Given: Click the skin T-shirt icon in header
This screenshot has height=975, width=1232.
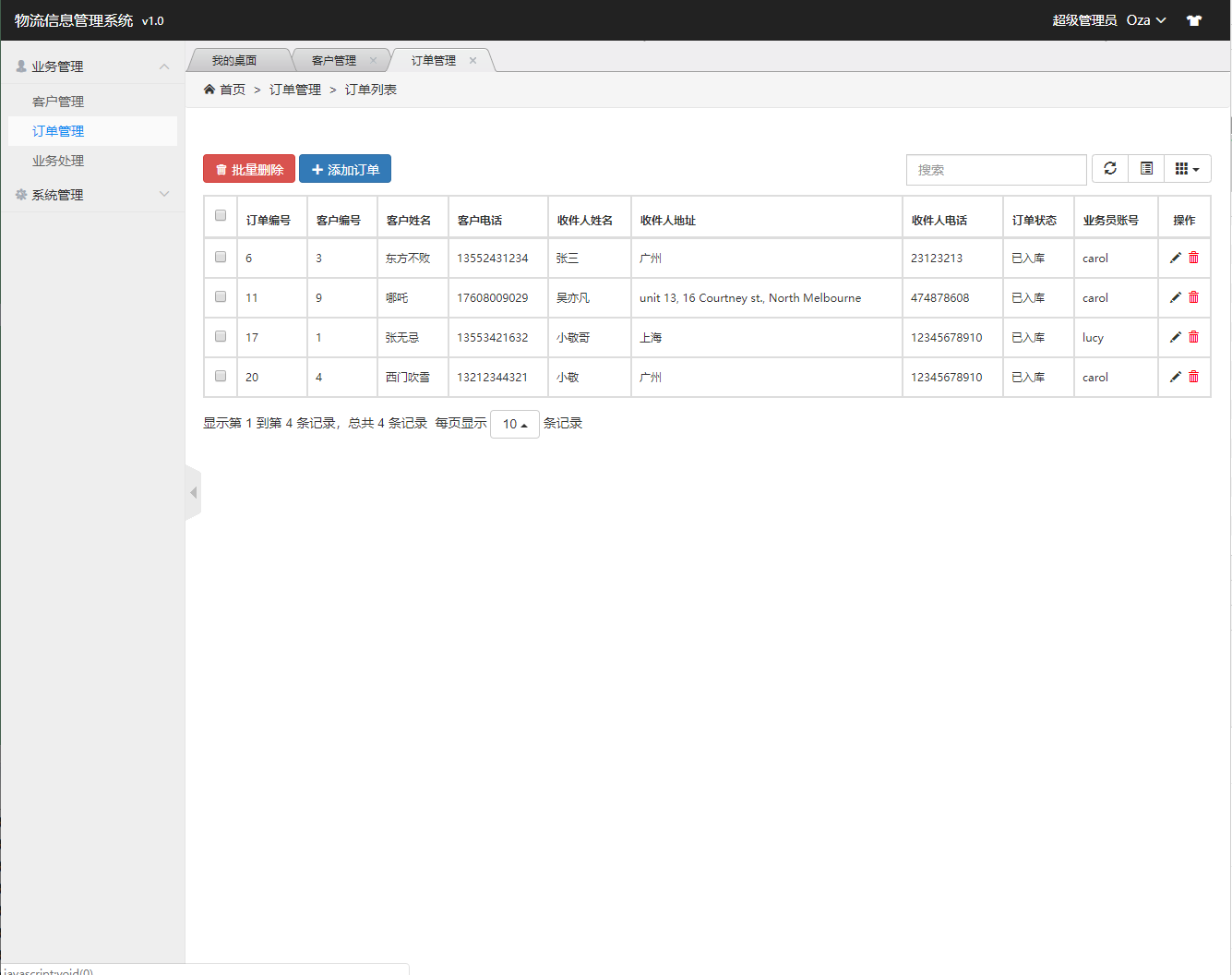Looking at the screenshot, I should 1194,20.
